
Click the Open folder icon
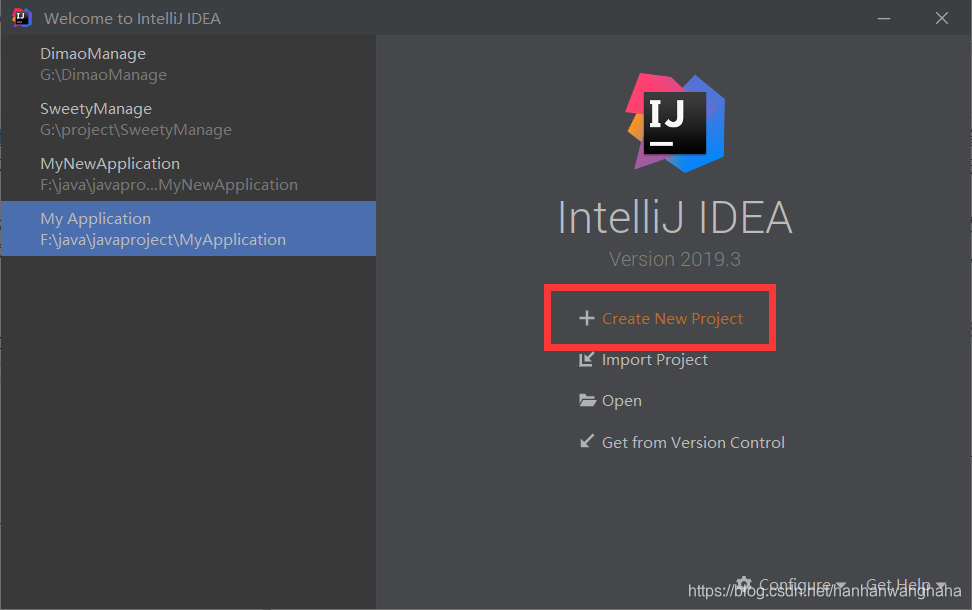pyautogui.click(x=587, y=400)
